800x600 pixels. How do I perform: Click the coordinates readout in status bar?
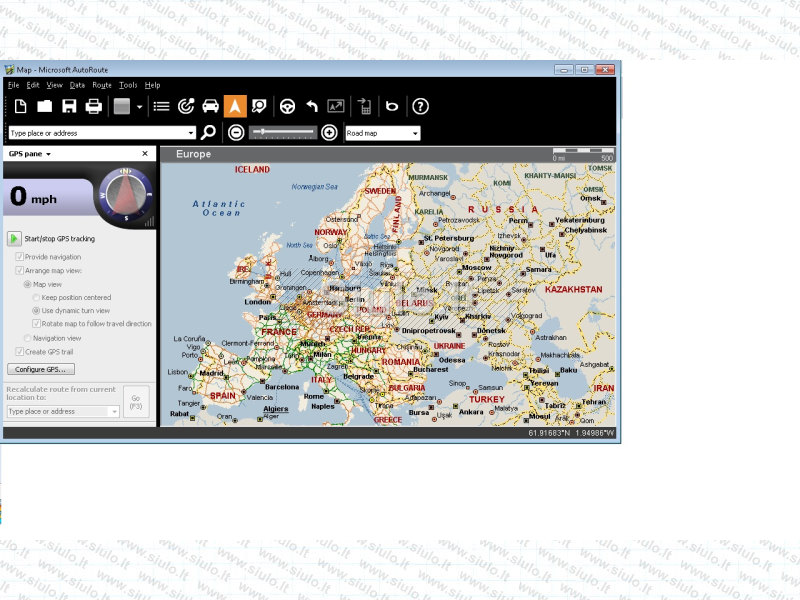tap(571, 433)
